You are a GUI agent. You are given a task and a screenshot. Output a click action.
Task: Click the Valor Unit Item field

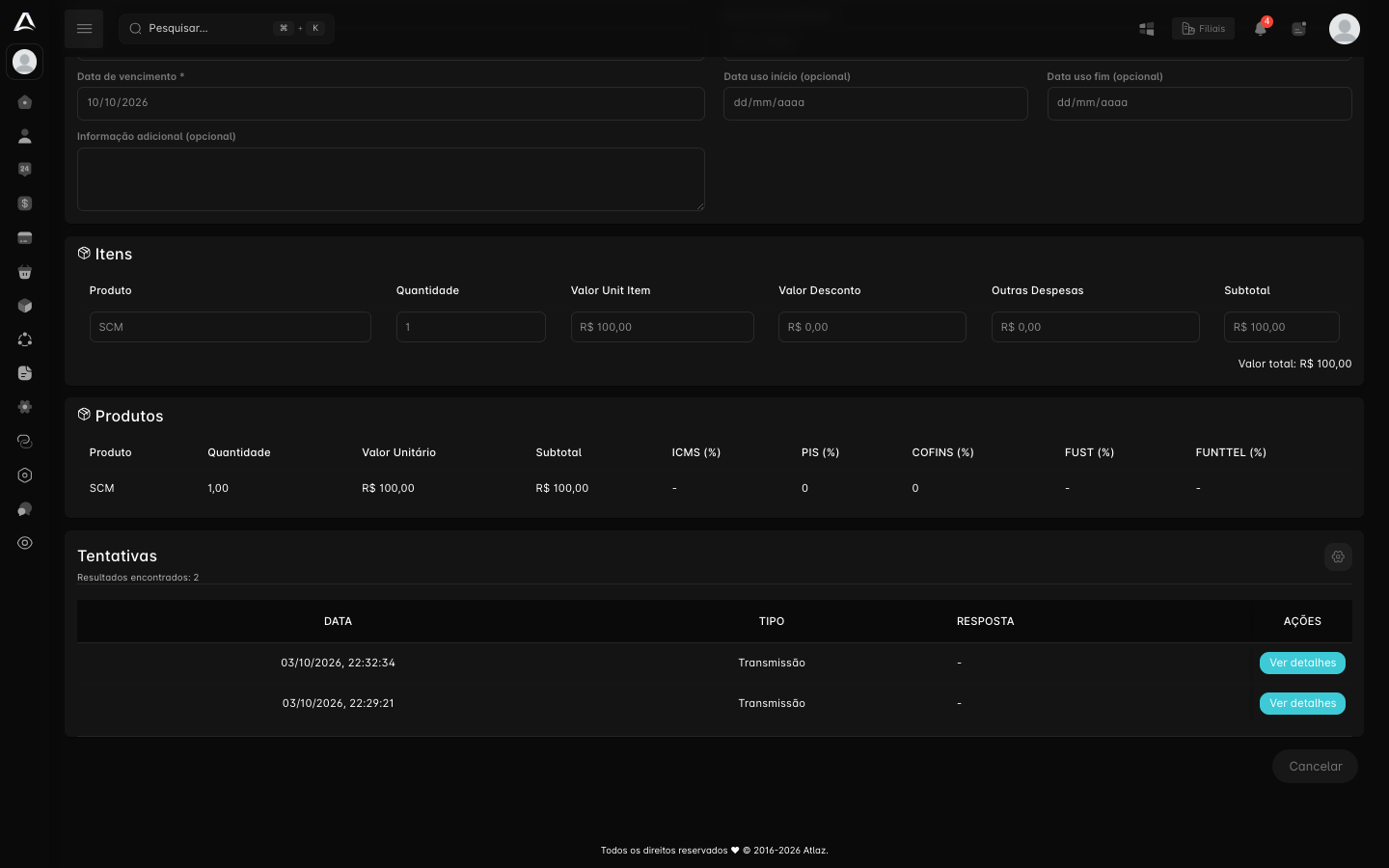[x=663, y=327]
